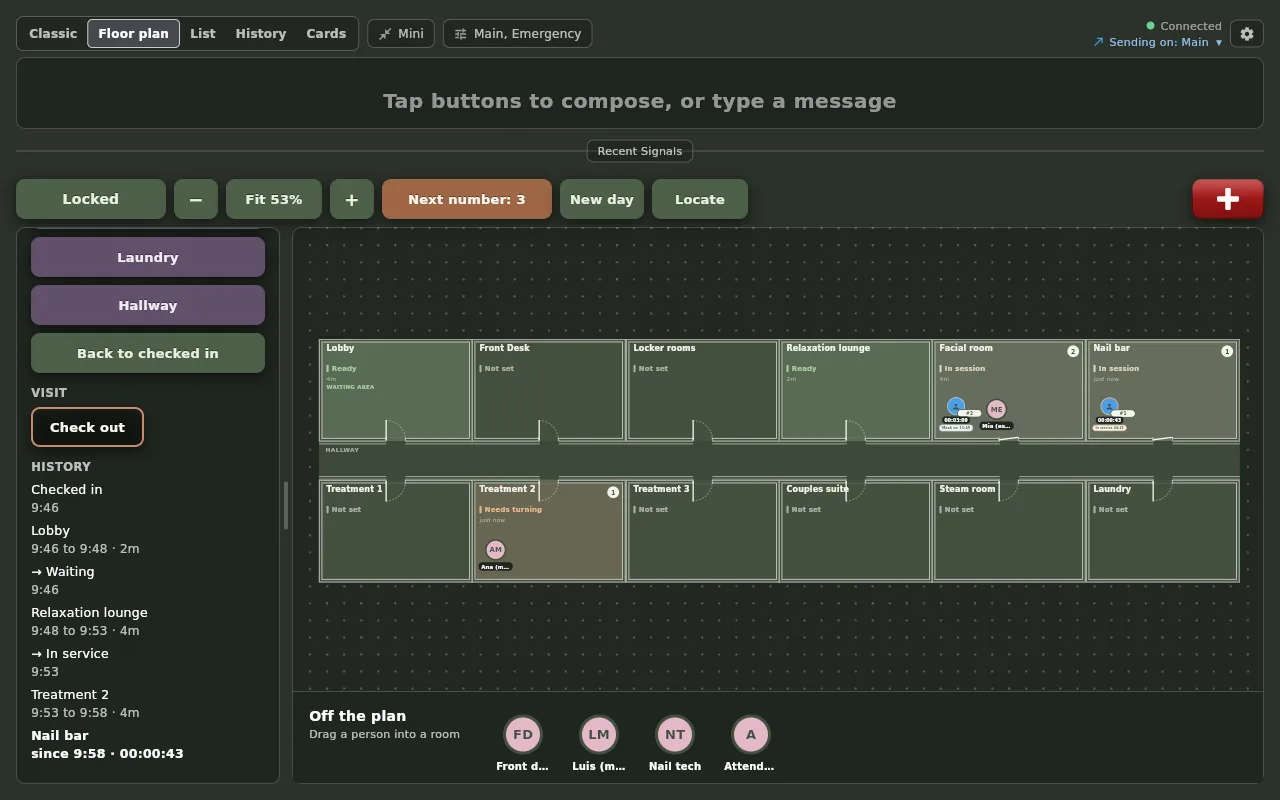
Task: Click the LM Luis avatar
Action: point(599,734)
